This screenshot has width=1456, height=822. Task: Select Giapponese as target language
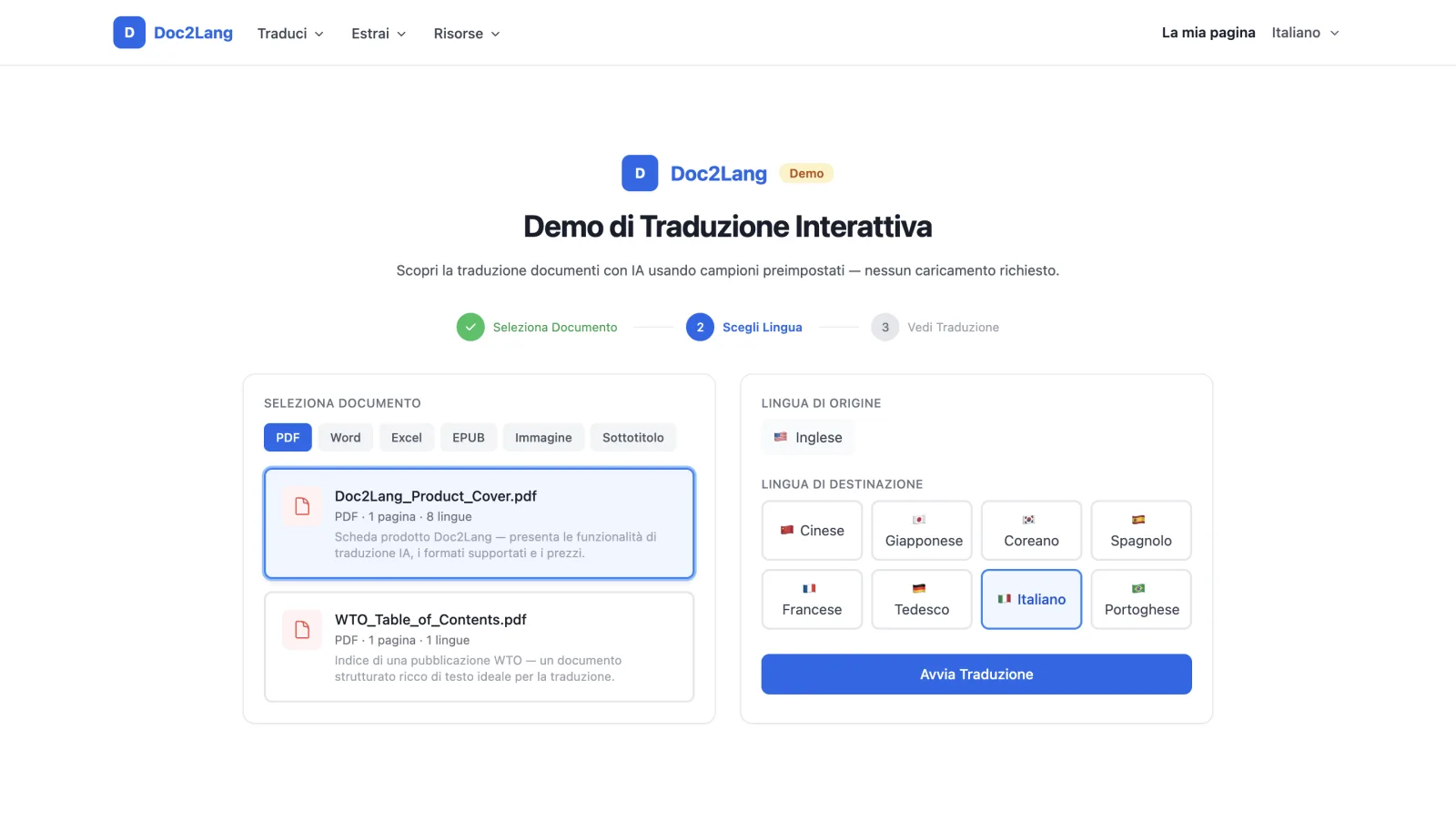click(922, 531)
